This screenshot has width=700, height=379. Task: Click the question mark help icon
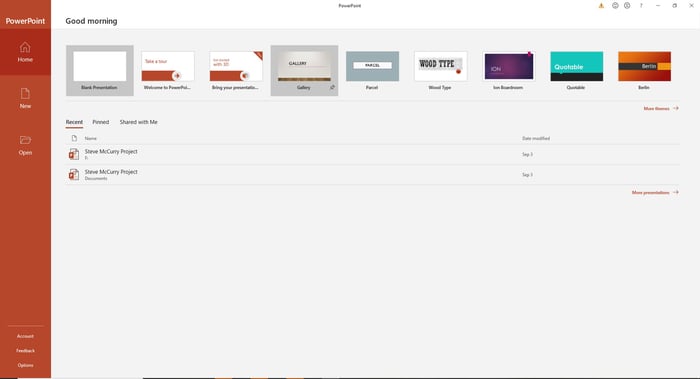tap(641, 6)
